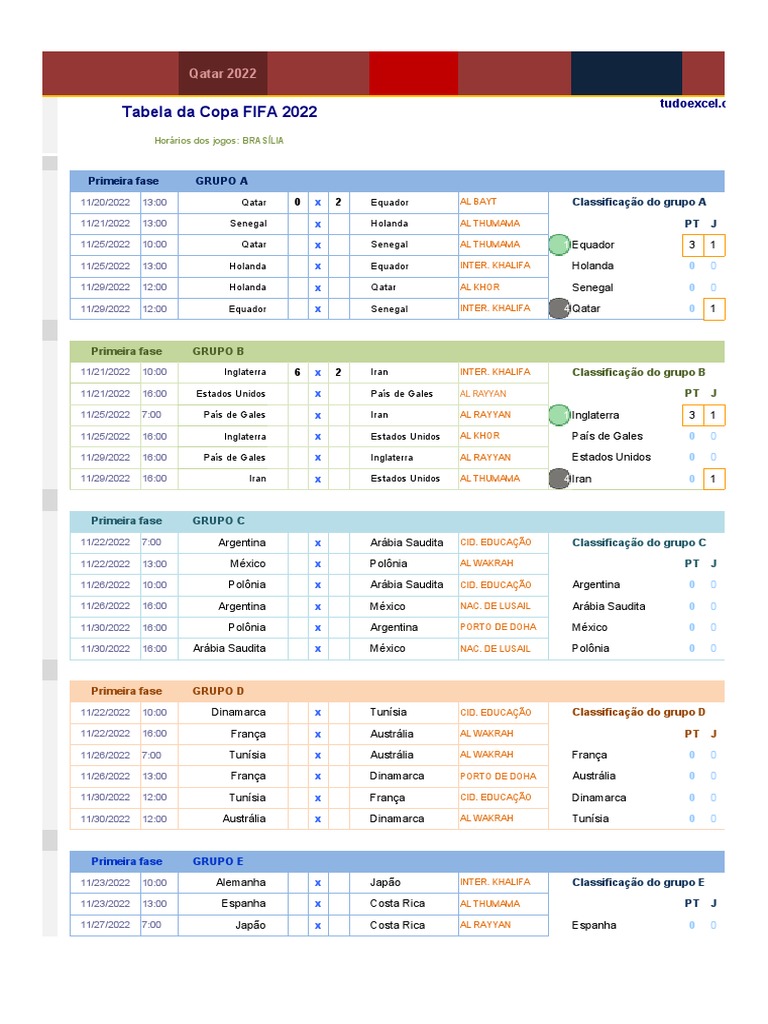Select the 'Qatar 2022' banner label

pos(223,74)
